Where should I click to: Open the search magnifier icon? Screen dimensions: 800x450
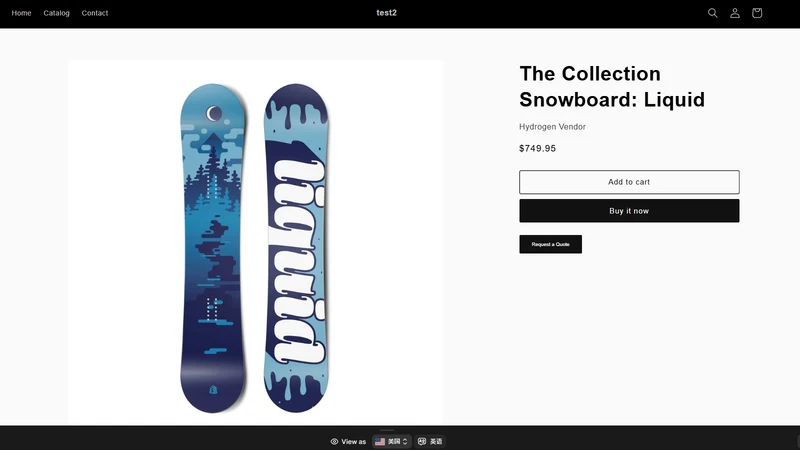tap(713, 13)
